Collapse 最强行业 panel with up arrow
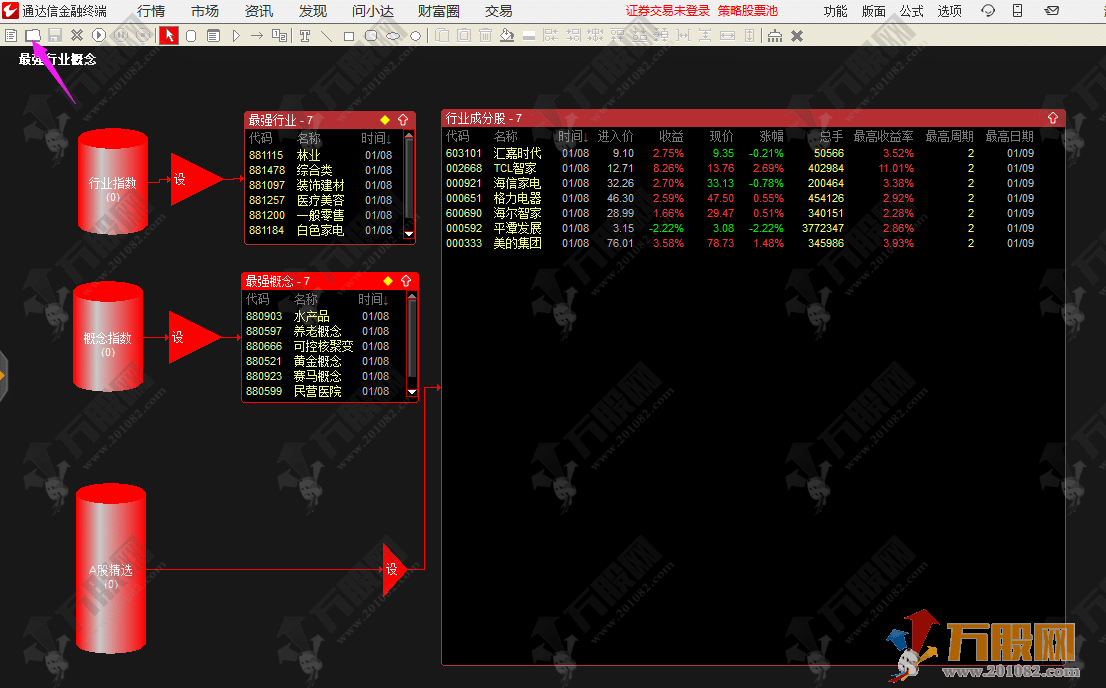 click(403, 120)
